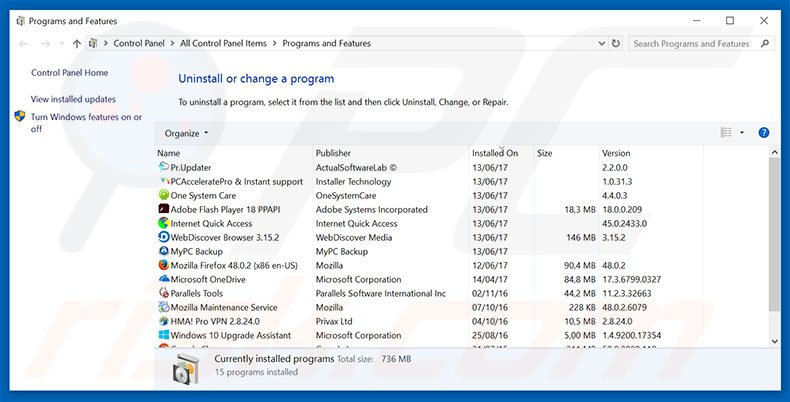Screen dimensions: 790x402
Task: Open the address bar history dropdown
Action: [602, 43]
